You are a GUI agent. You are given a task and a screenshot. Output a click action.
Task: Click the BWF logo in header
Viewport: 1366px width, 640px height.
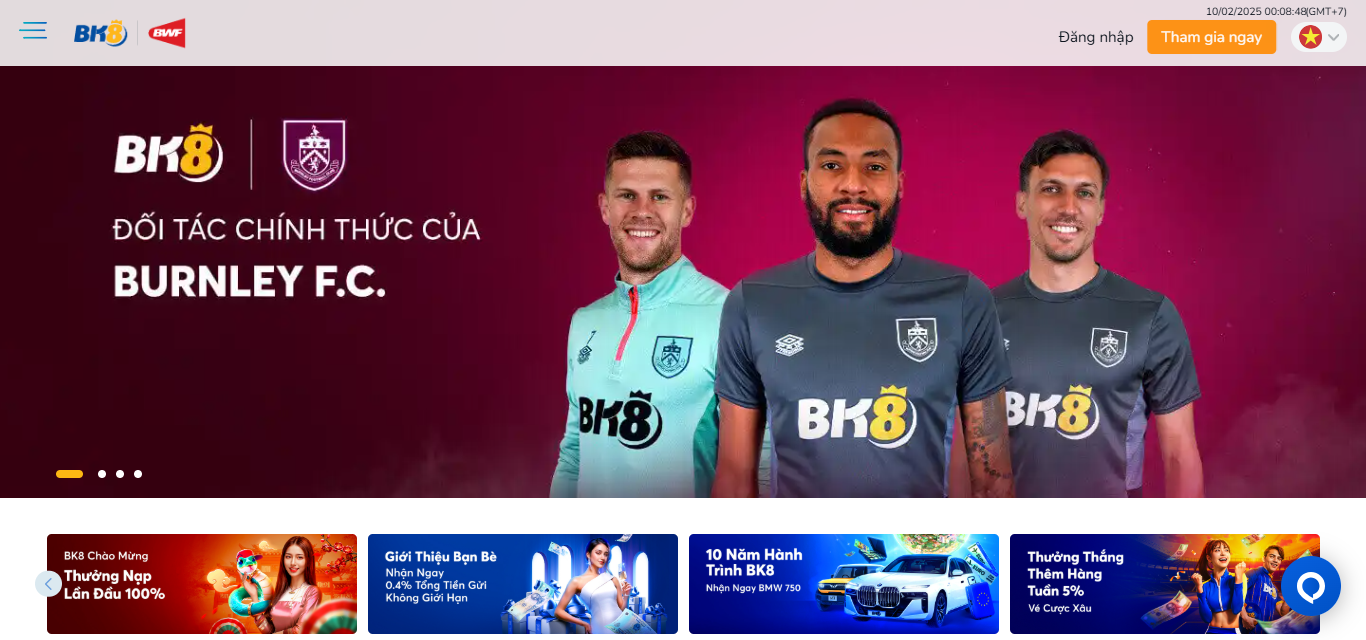(167, 33)
